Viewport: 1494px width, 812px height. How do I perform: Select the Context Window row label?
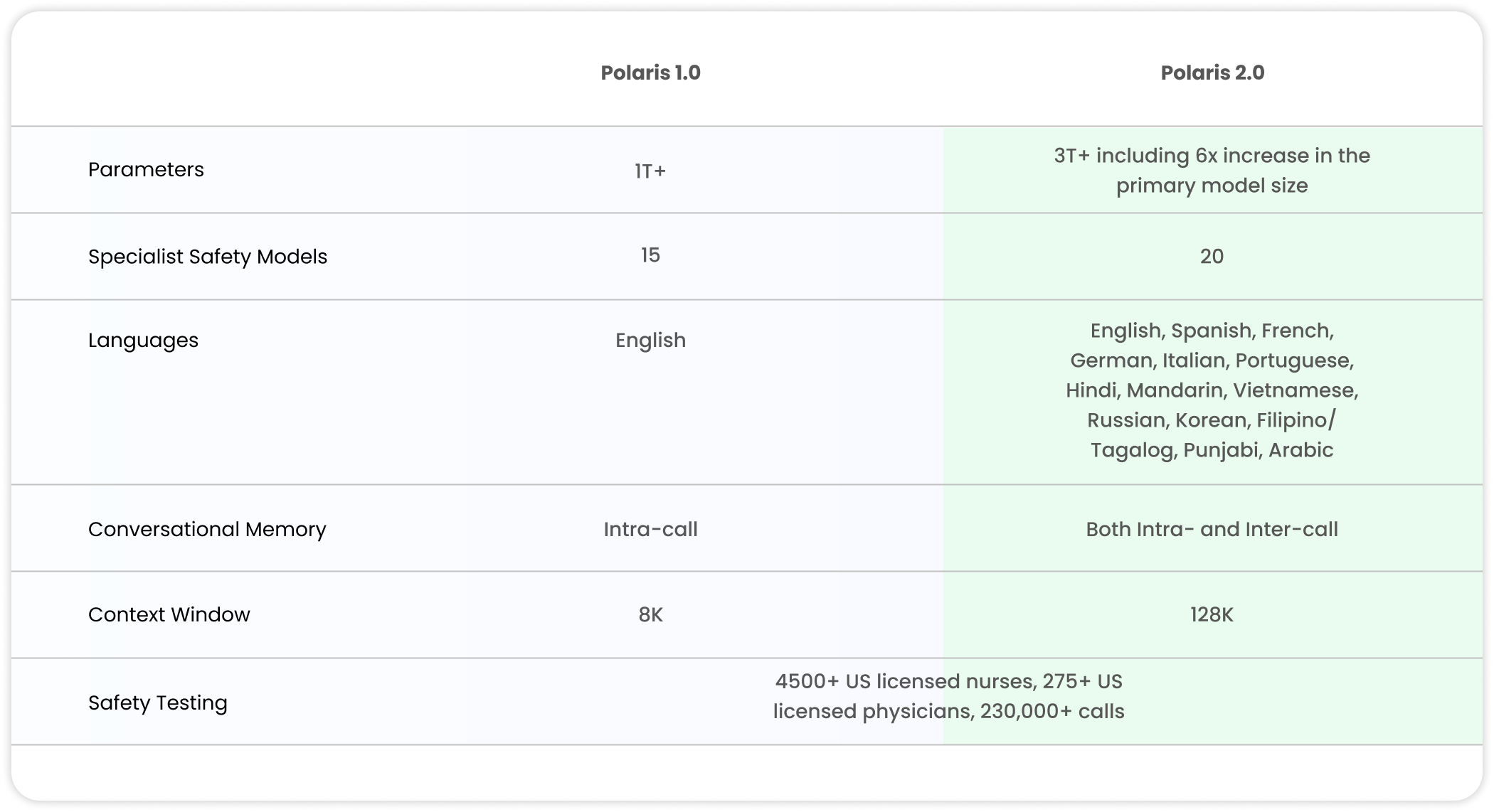pos(169,614)
